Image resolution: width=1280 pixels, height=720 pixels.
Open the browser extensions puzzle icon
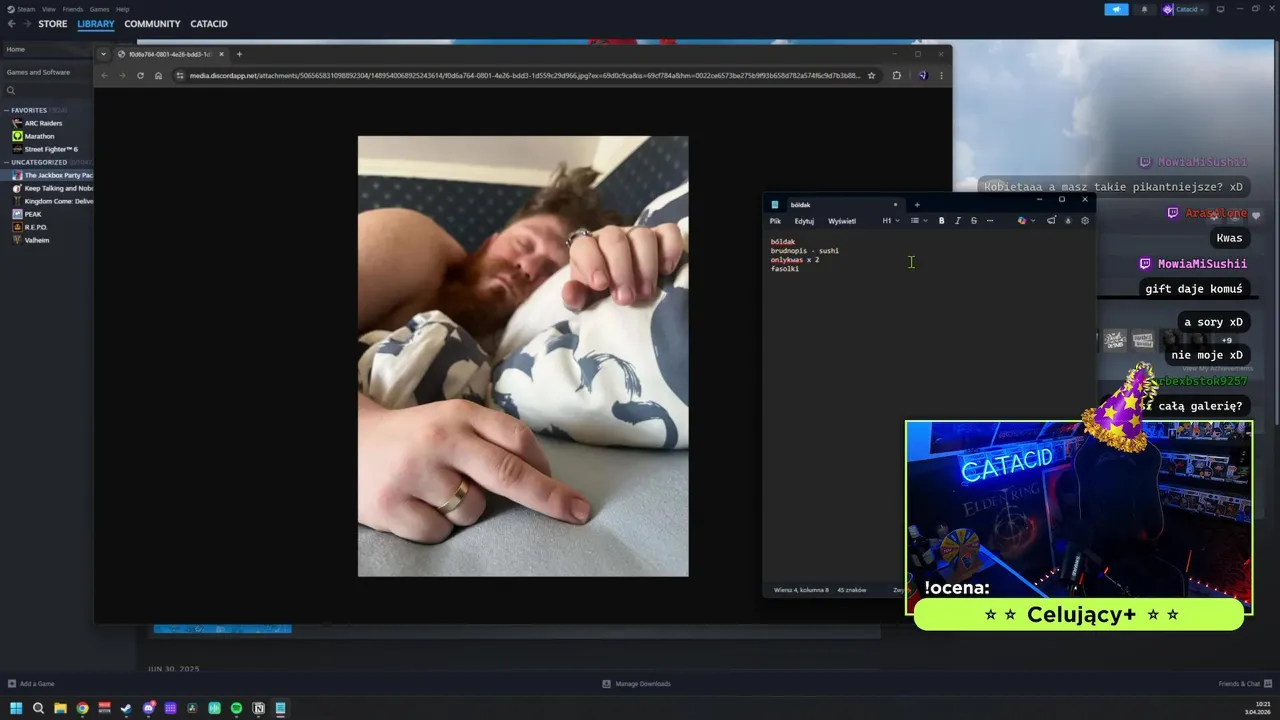897,75
